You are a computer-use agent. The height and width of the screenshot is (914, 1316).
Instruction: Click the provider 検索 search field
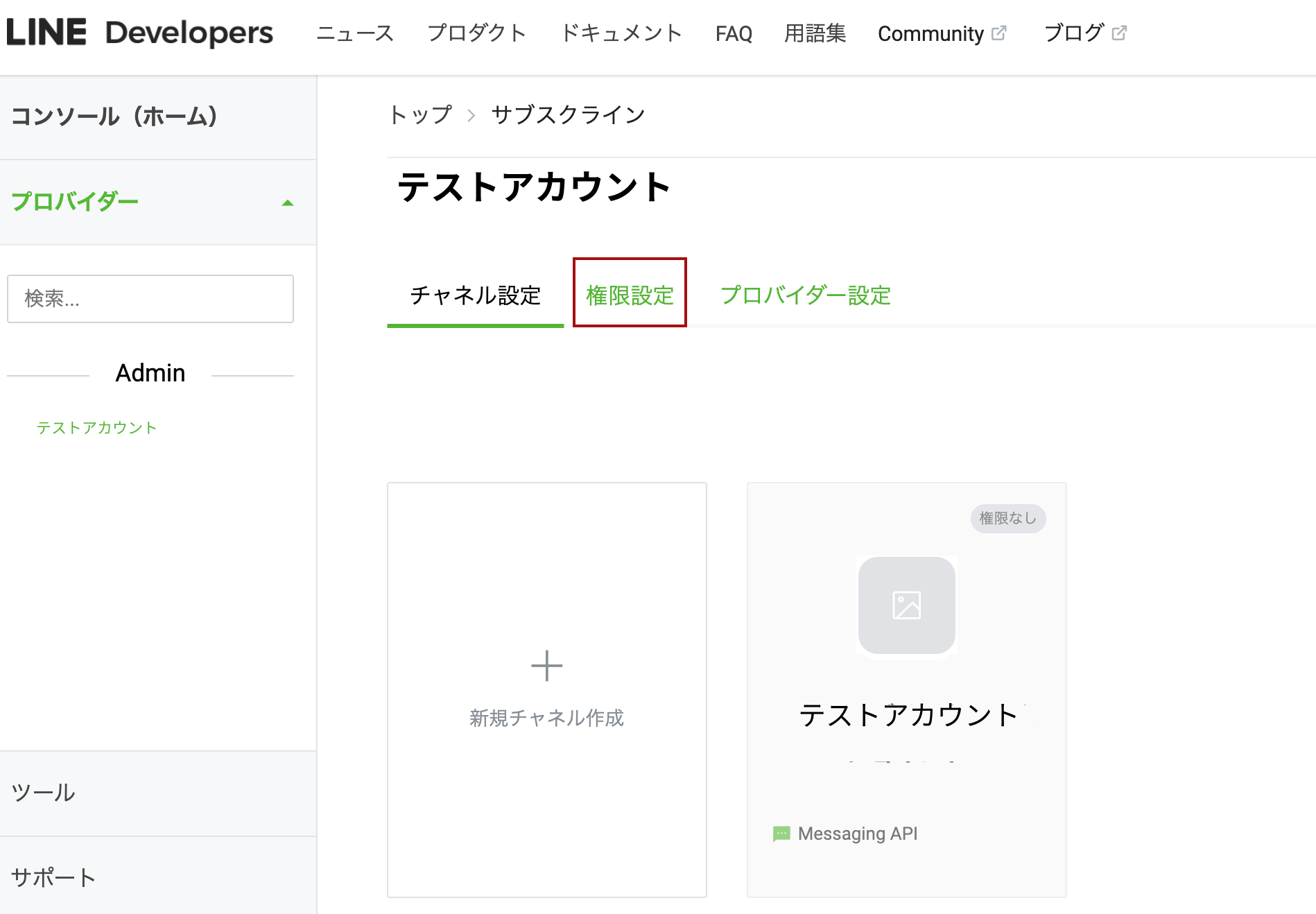[150, 299]
